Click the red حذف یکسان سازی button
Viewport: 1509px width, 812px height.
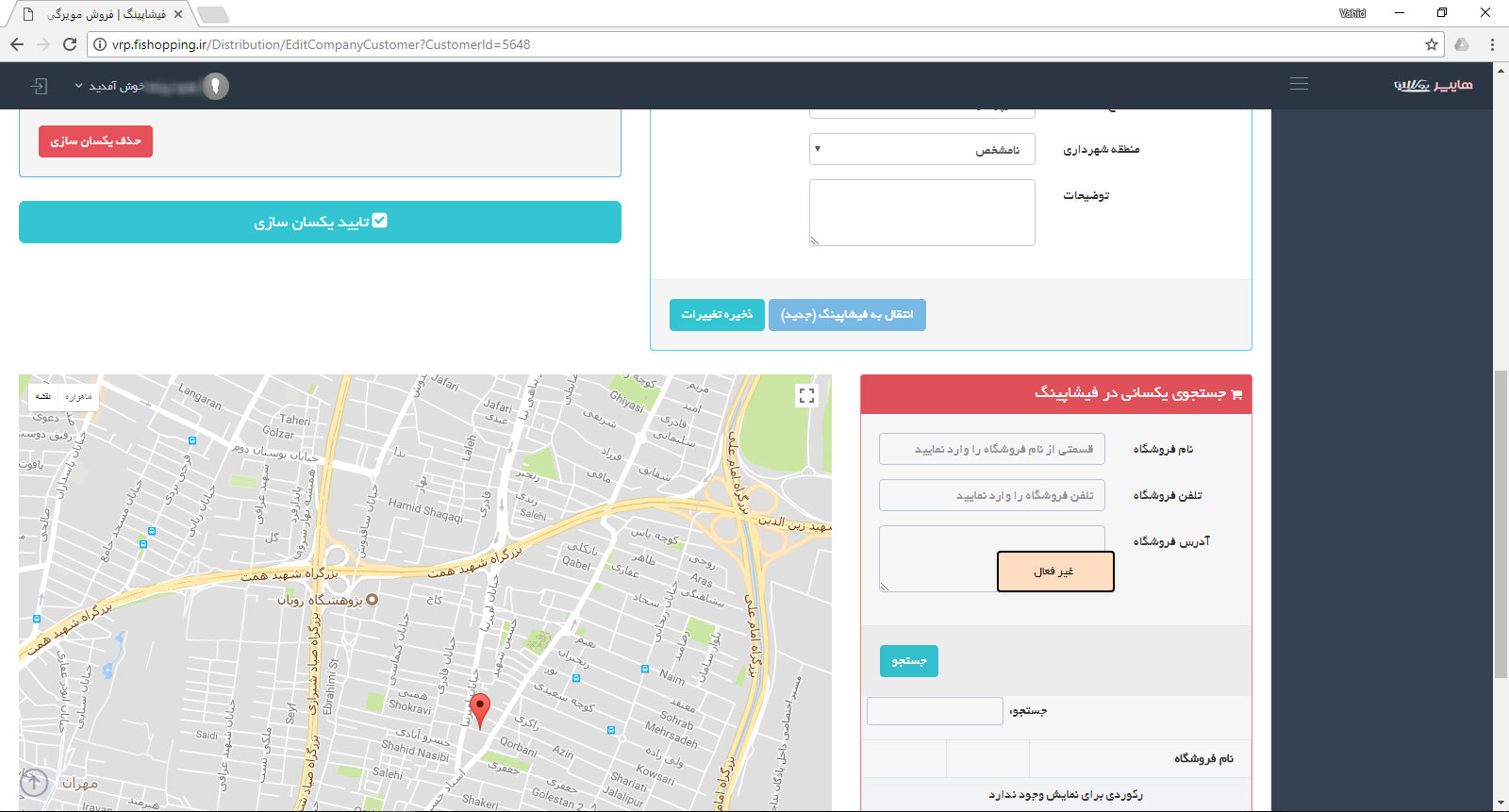click(x=95, y=141)
